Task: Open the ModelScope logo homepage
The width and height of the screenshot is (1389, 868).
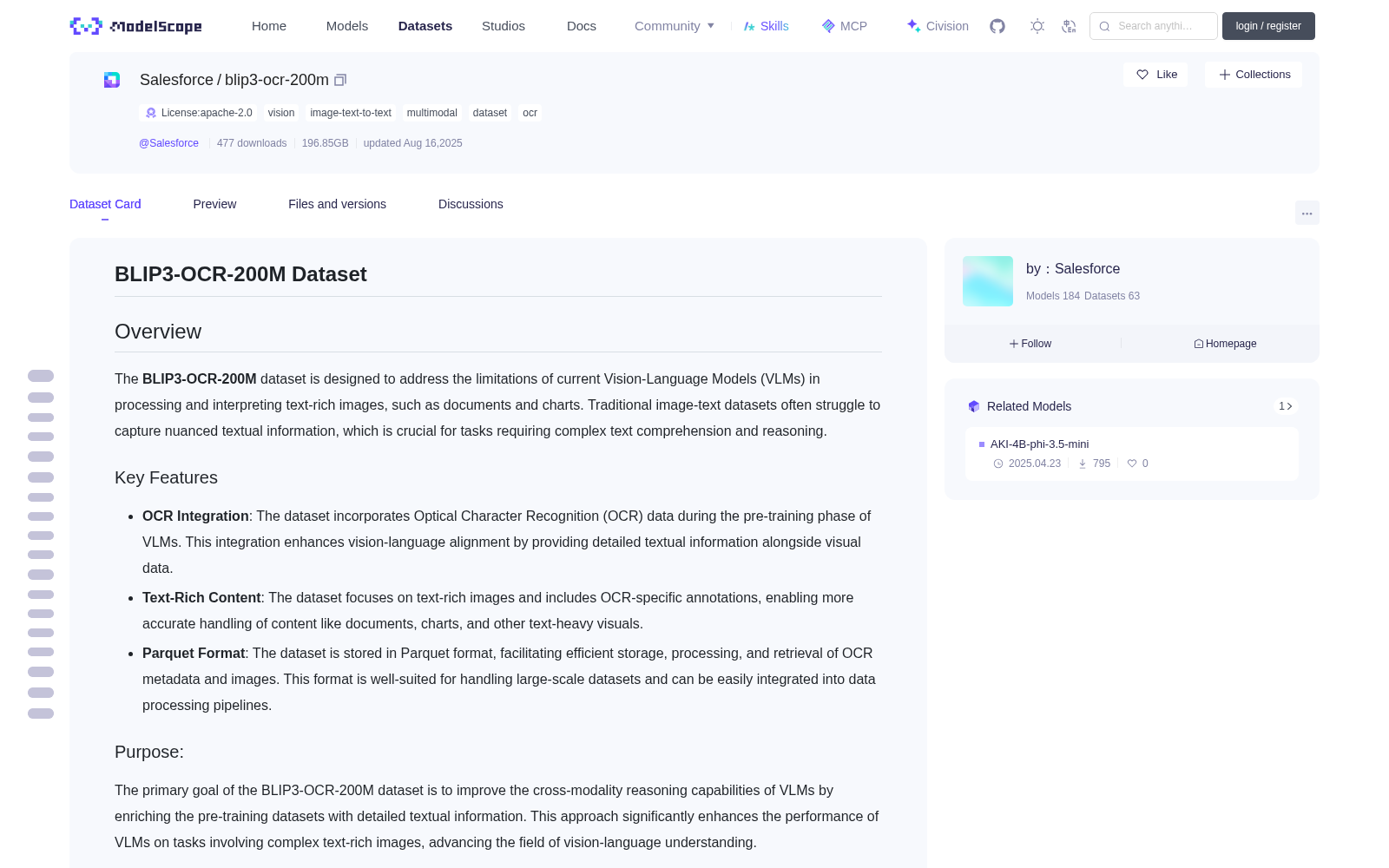Action: pyautogui.click(x=135, y=26)
